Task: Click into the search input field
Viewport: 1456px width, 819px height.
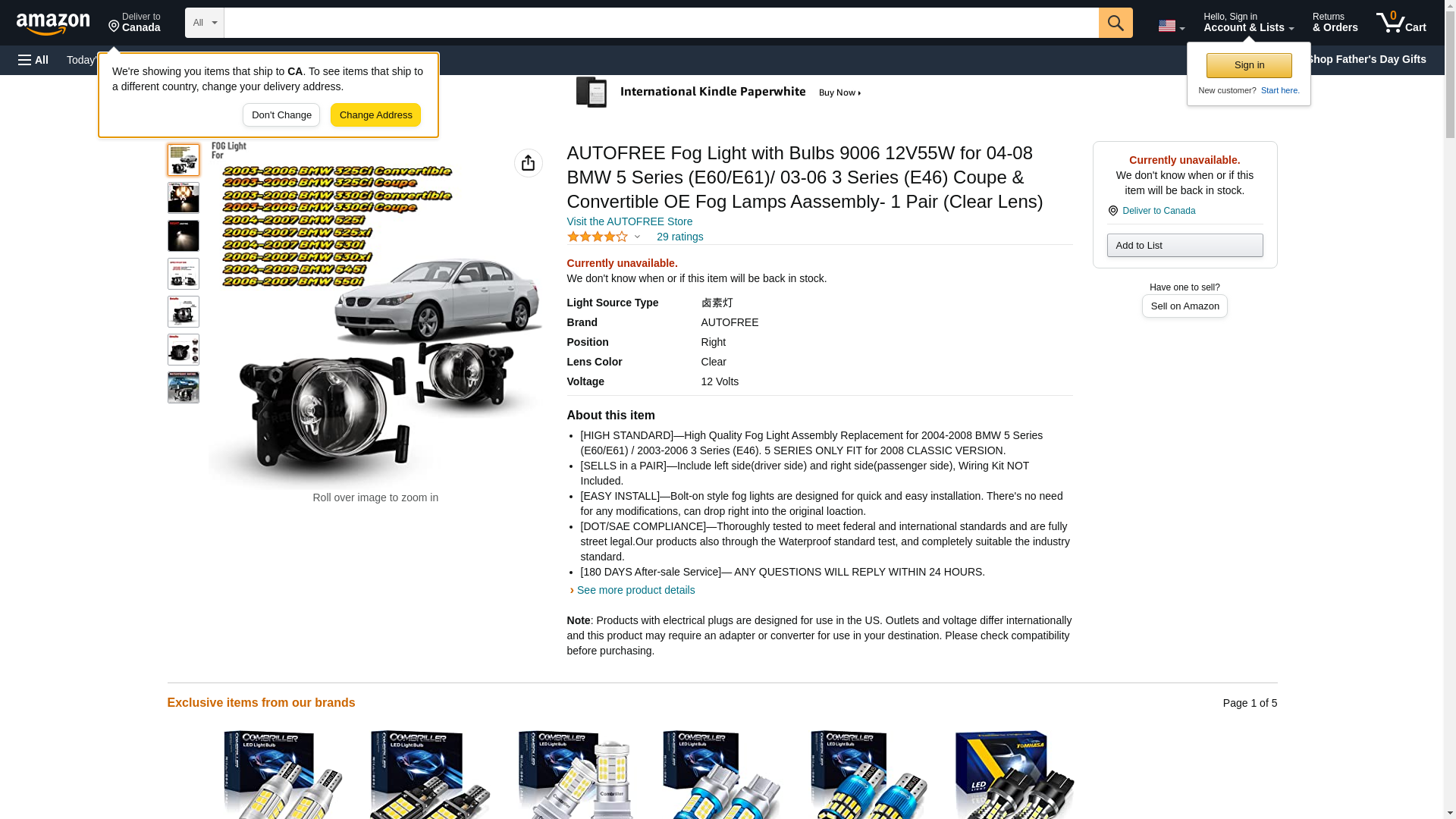Action: [x=660, y=23]
